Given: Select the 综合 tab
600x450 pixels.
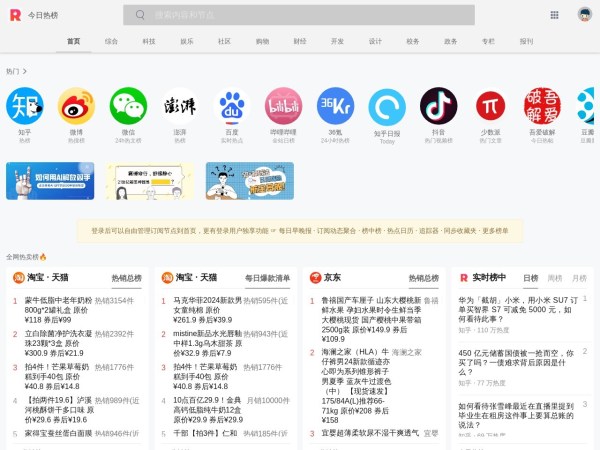Looking at the screenshot, I should [111, 41].
